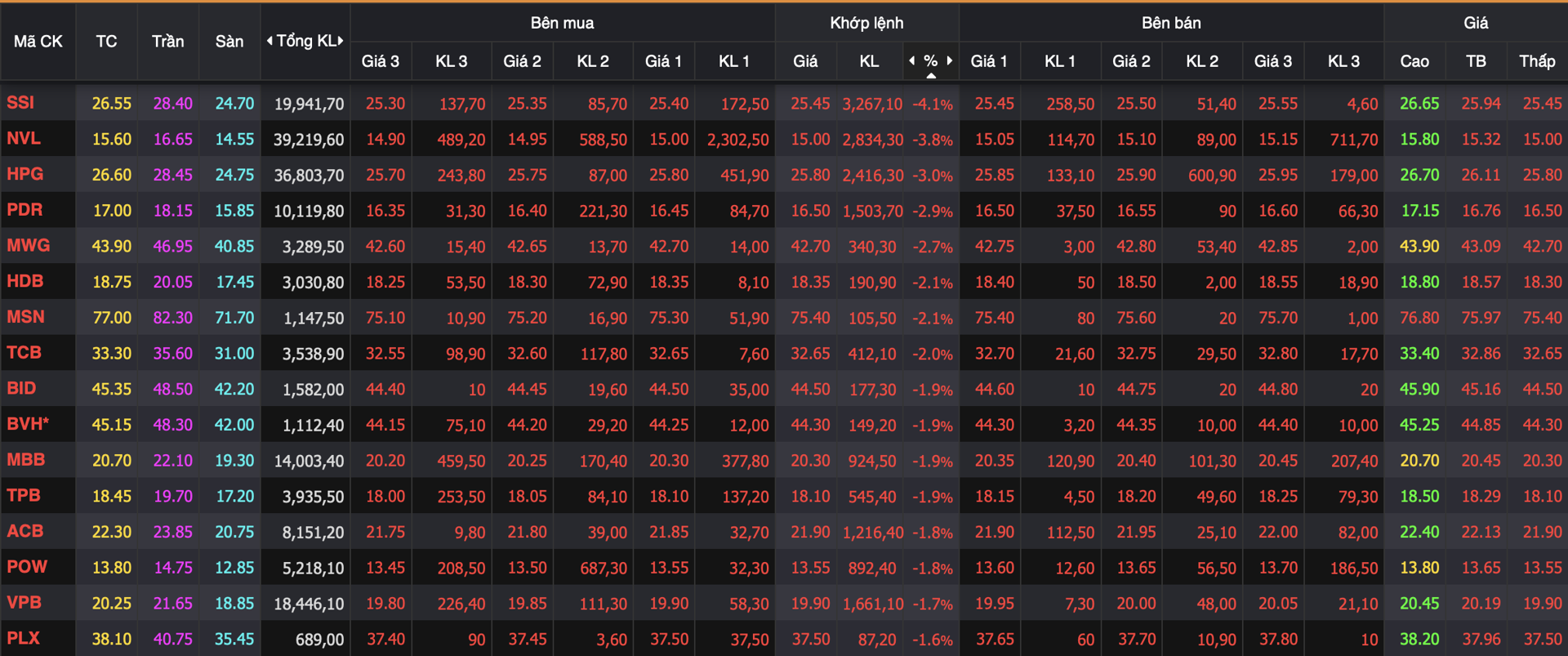Screen dimensions: 1568x656
Task: Sort by Giá 3 under Bên mua
Action: (x=381, y=61)
